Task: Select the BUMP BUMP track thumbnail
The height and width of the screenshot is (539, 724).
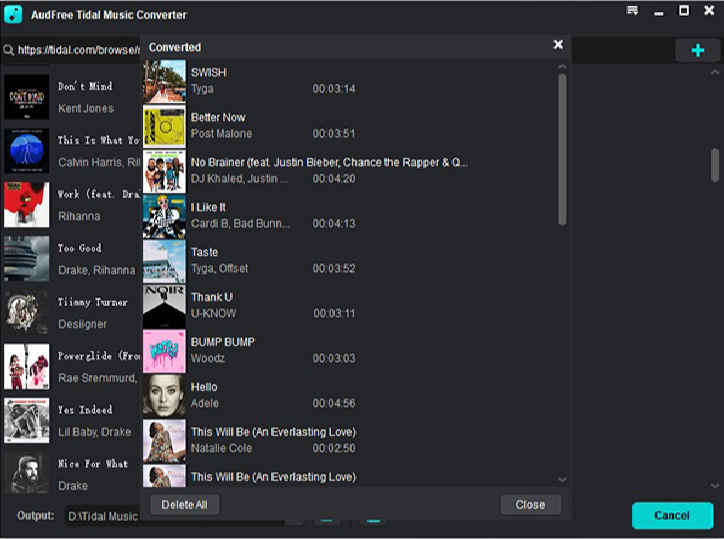Action: 164,350
